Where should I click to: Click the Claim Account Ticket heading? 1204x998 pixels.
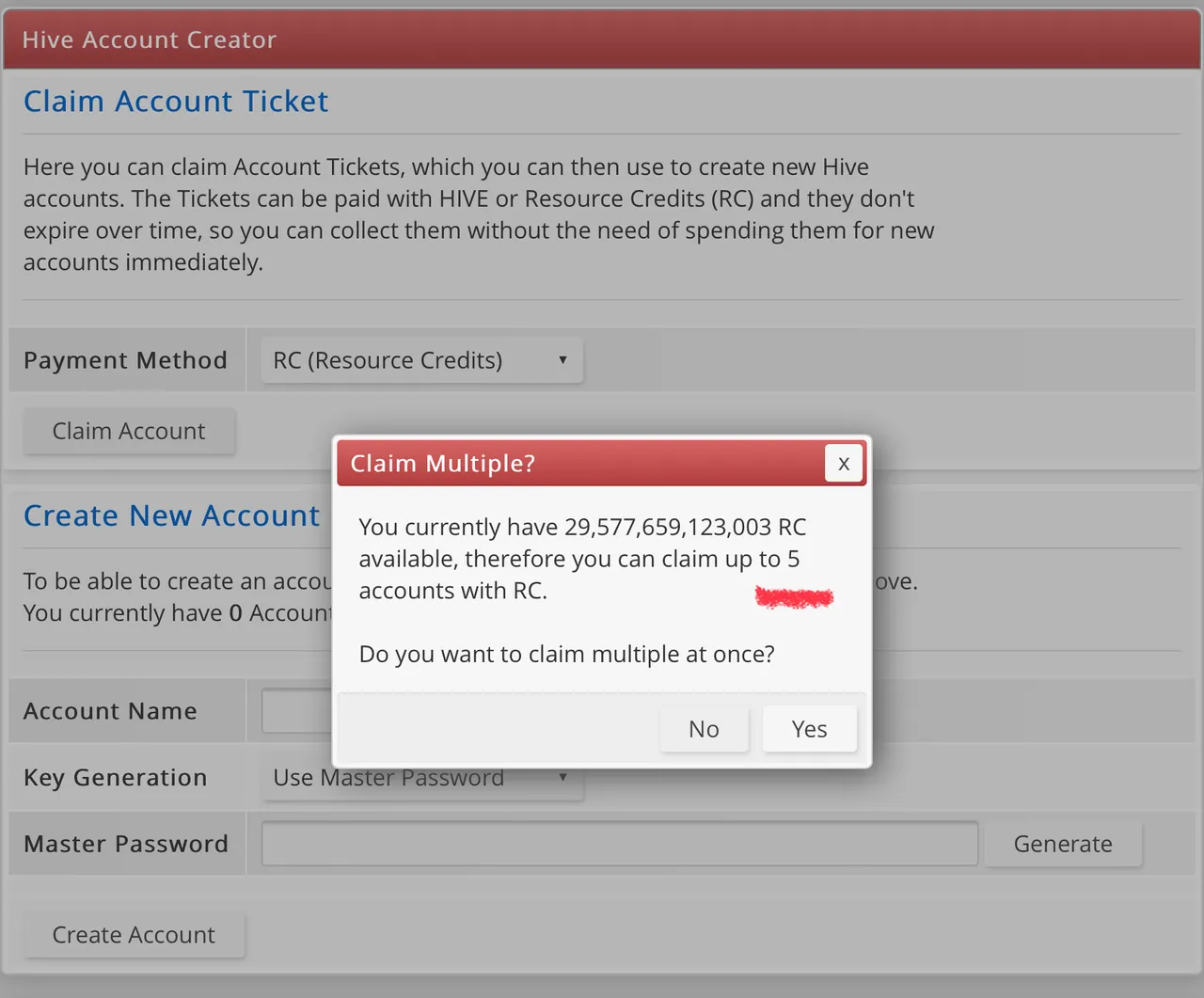coord(176,102)
